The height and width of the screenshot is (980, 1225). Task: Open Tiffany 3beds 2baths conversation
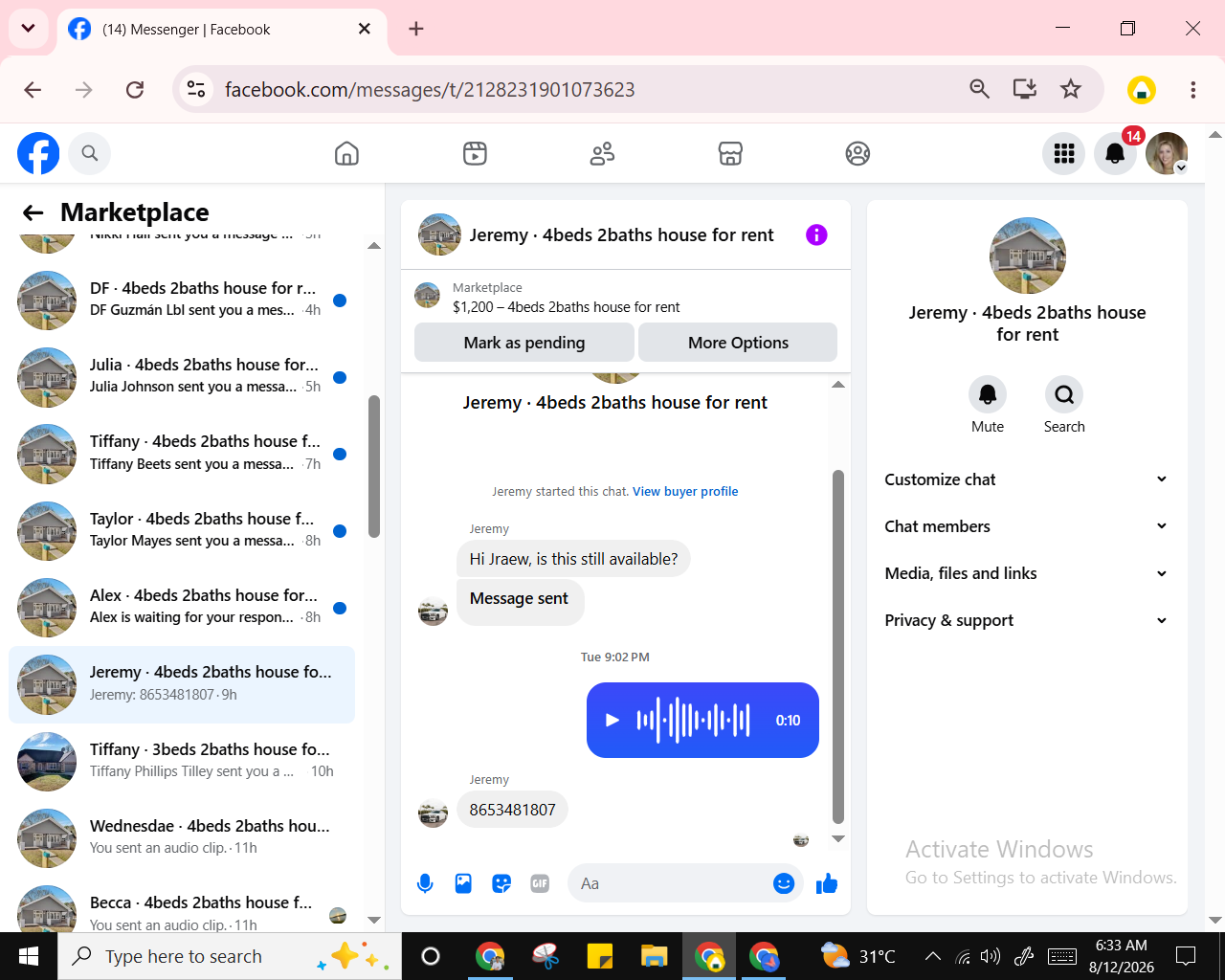(x=182, y=761)
